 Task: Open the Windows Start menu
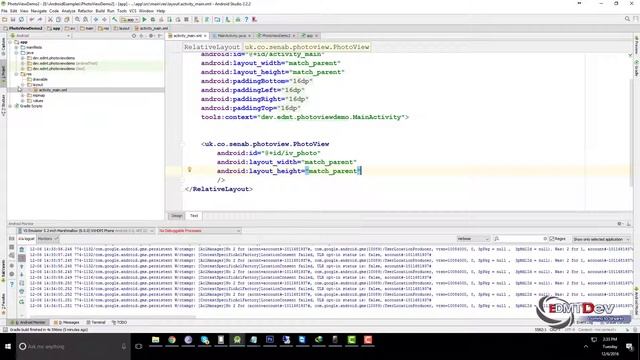pyautogui.click(x=8, y=346)
